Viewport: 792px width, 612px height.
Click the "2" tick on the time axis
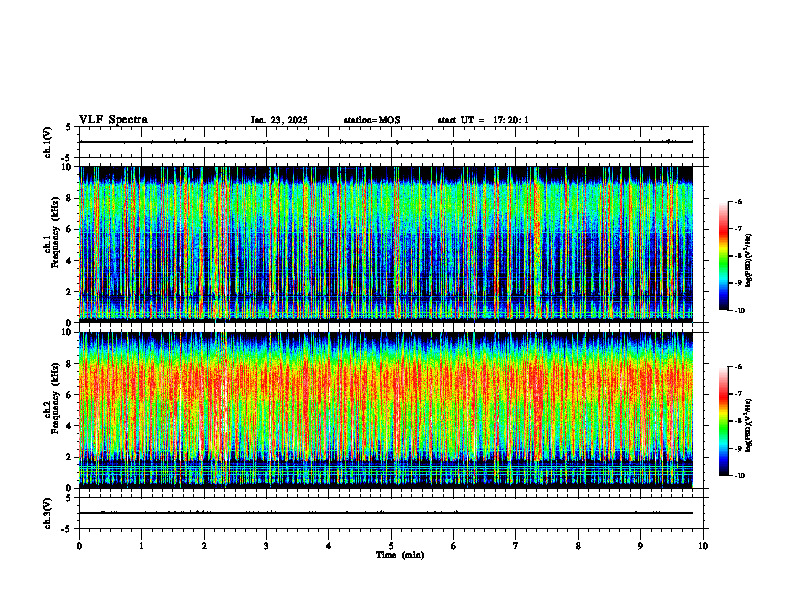204,546
